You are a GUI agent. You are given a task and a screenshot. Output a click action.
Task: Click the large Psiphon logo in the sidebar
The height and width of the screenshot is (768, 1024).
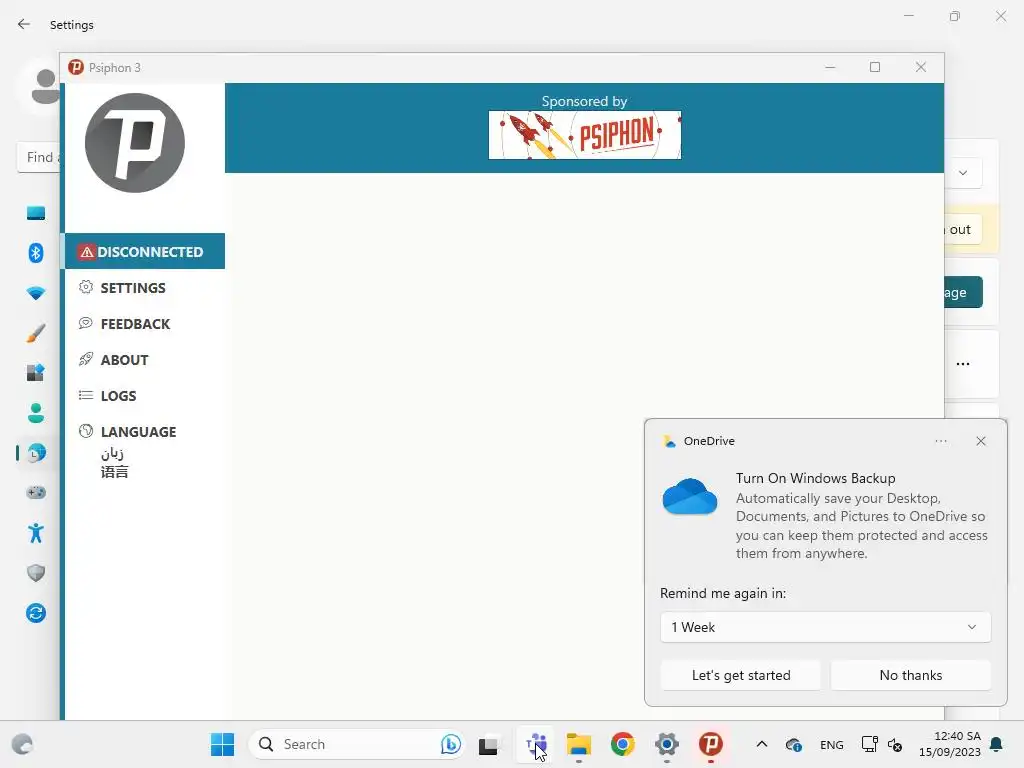(135, 143)
